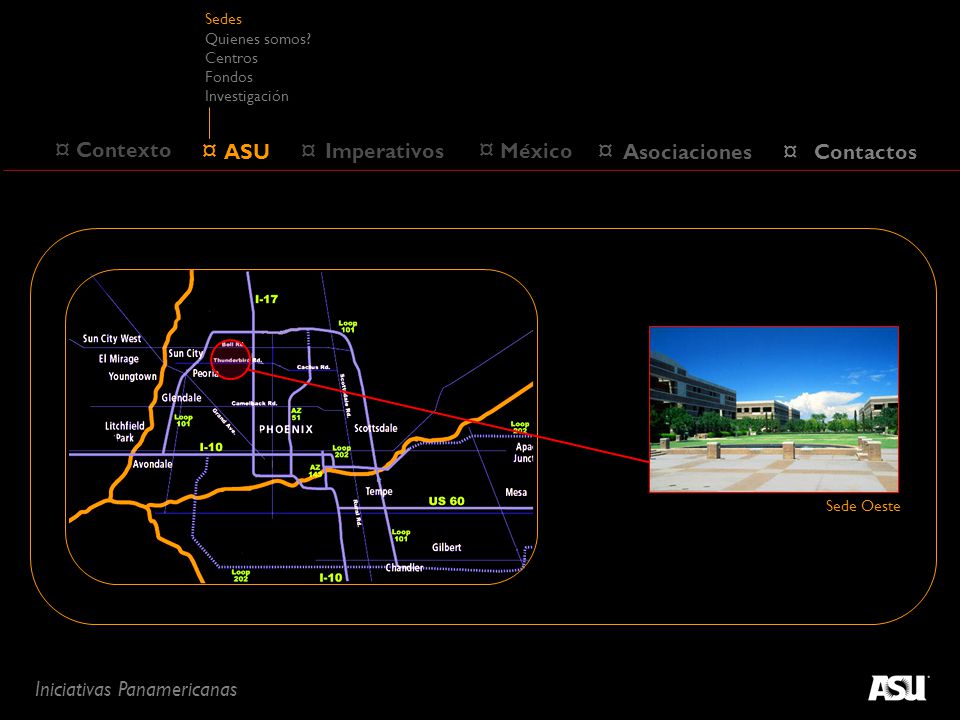Click the orange bullet icon beside ASU
The width and height of the screenshot is (960, 720).
tap(209, 150)
